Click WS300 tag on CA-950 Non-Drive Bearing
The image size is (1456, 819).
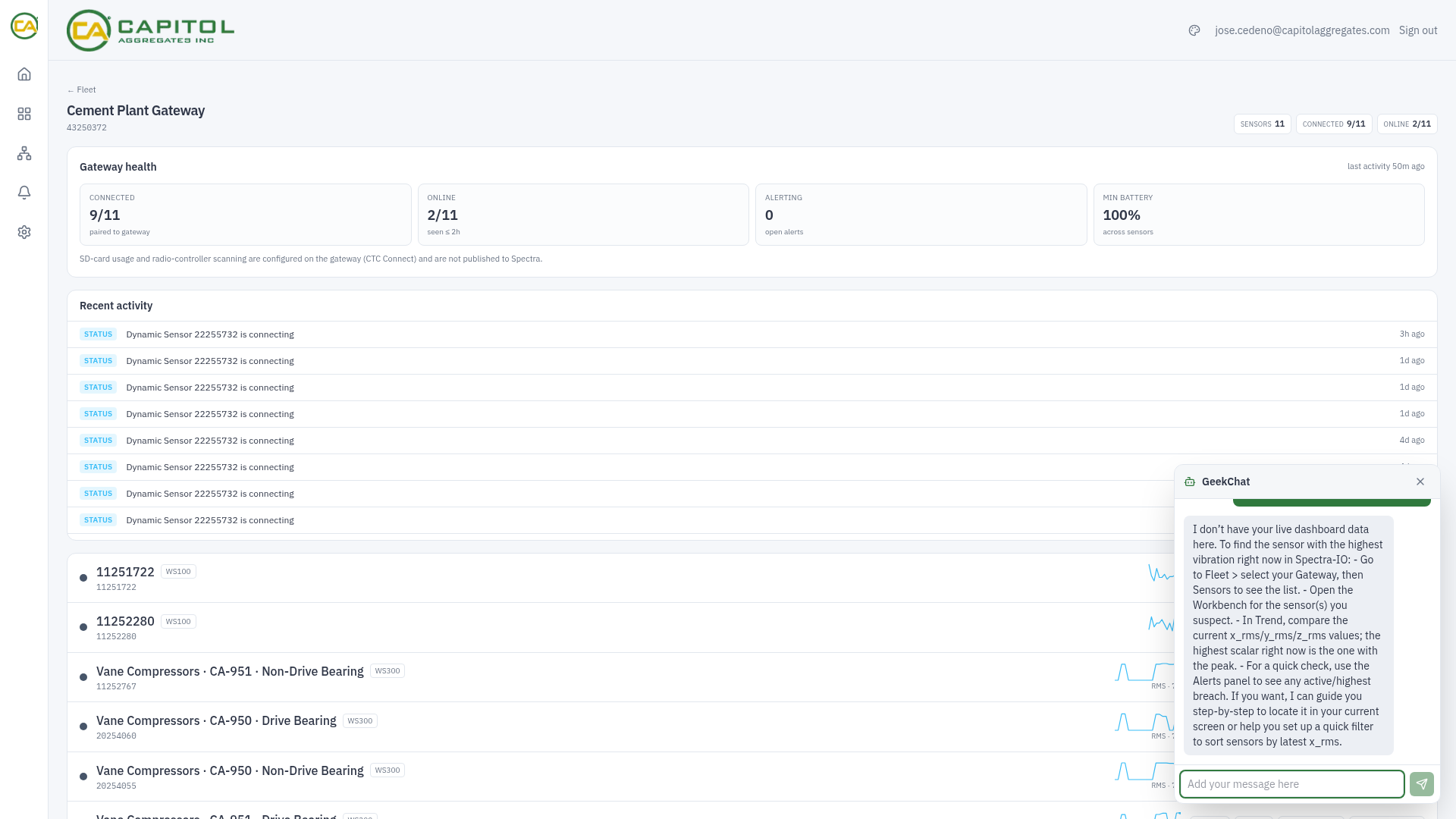click(x=388, y=770)
